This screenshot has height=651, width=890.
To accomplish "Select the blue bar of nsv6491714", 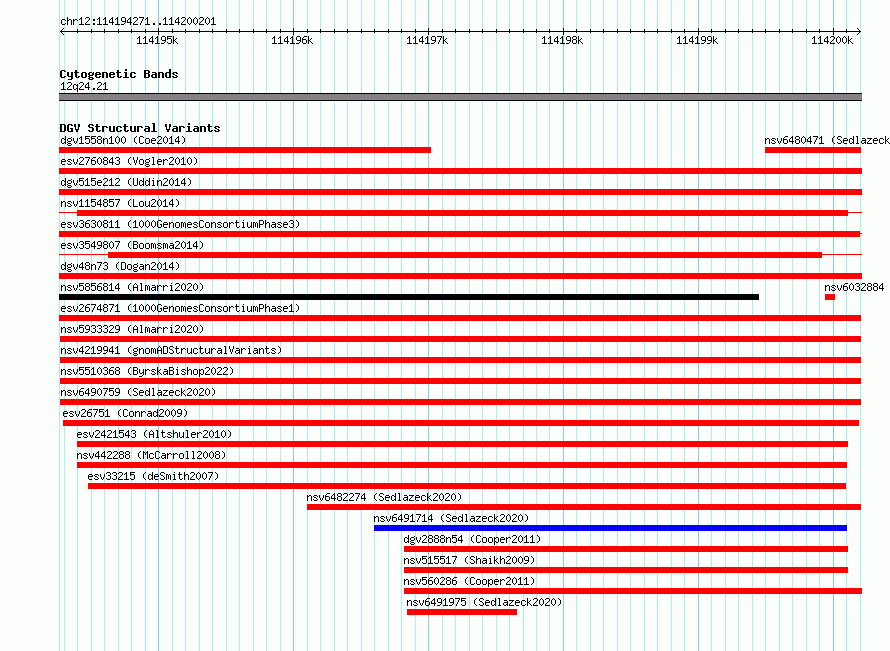I will [610, 528].
